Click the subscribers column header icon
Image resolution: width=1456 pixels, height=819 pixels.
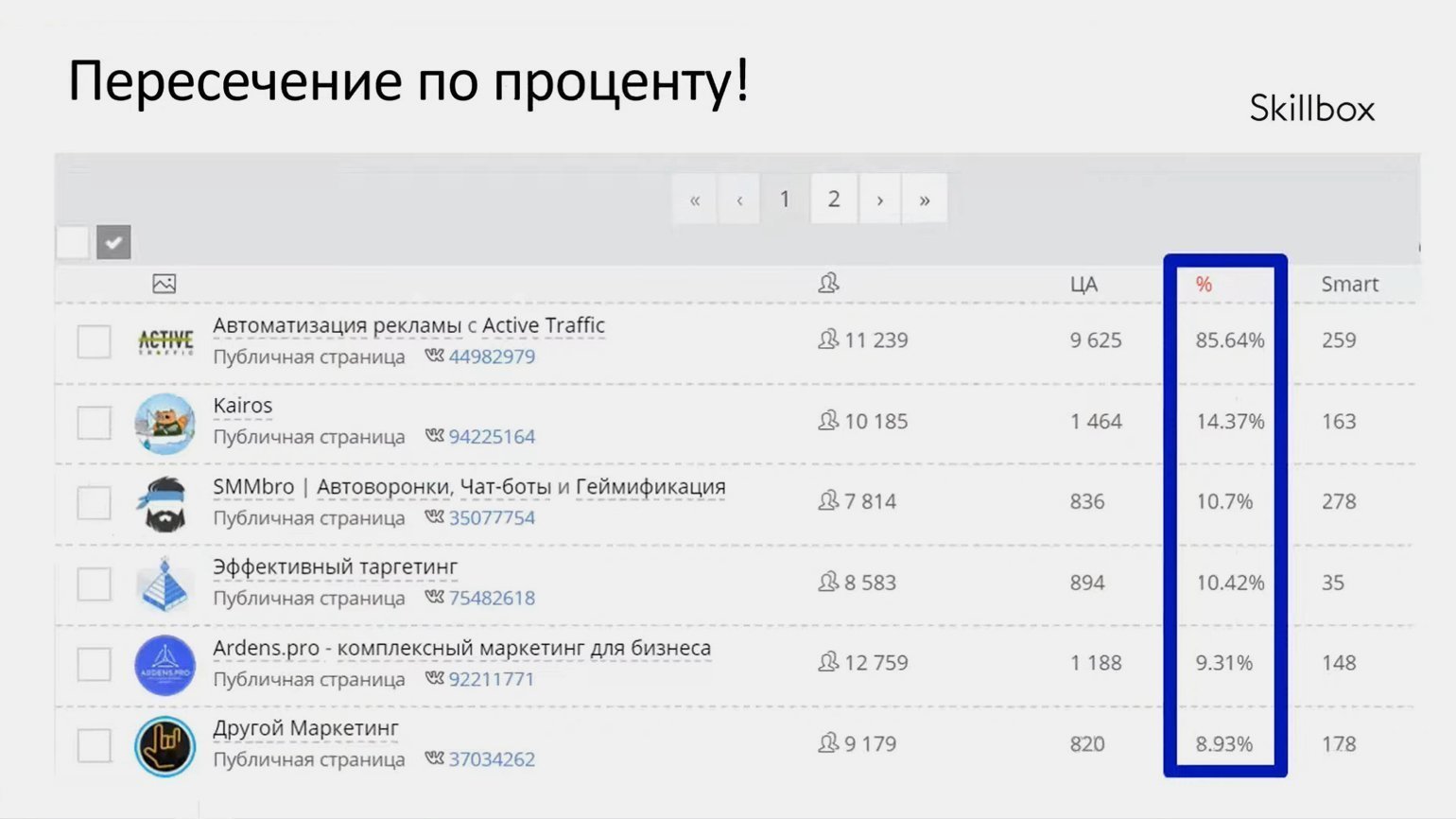point(828,283)
